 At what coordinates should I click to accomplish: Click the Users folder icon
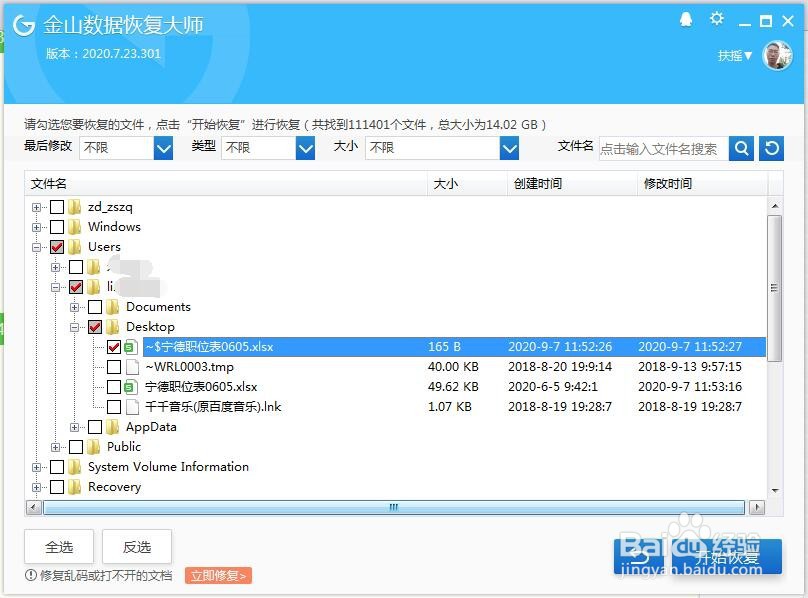point(75,247)
